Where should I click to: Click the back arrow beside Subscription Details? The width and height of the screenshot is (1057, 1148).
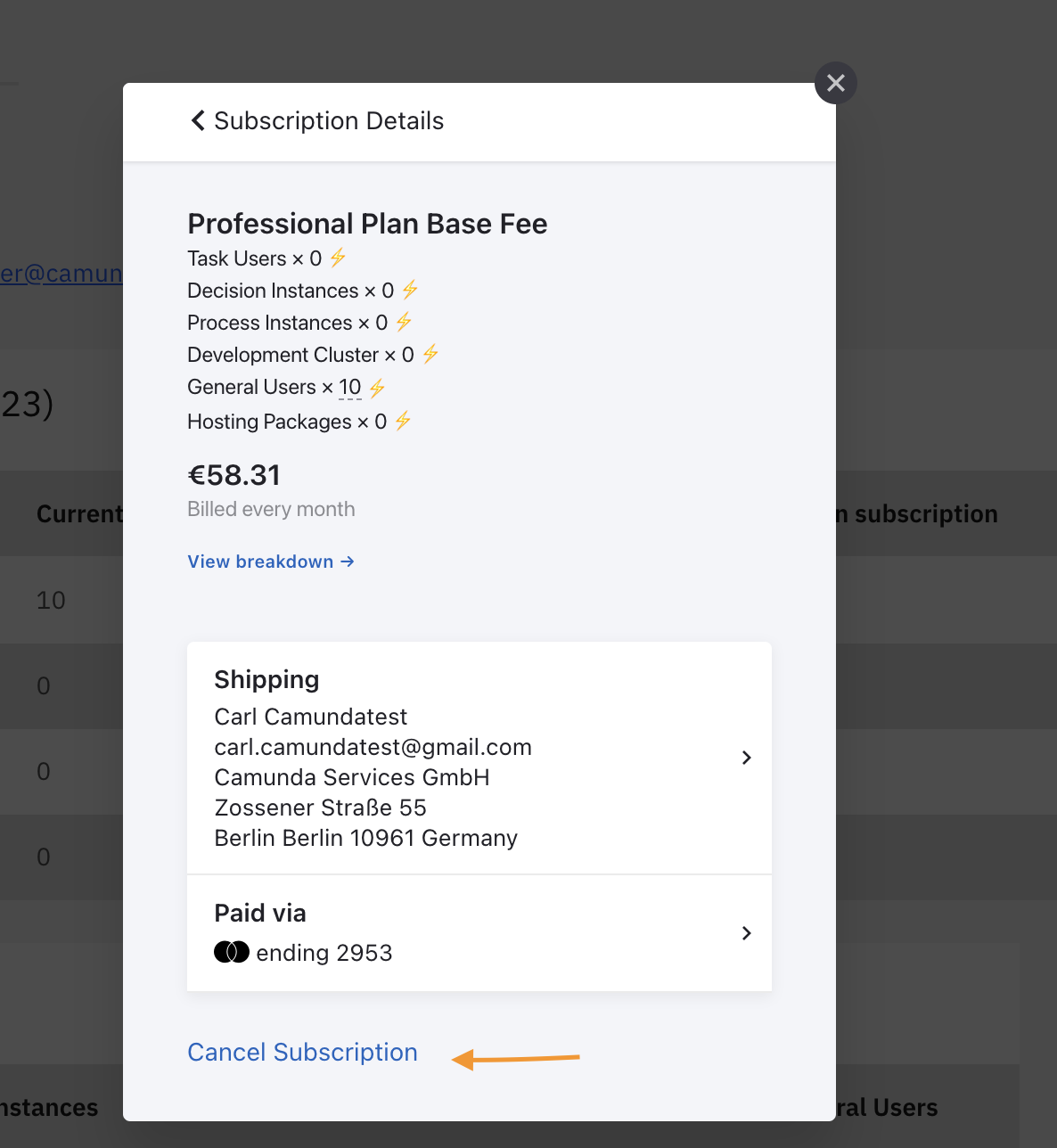pyautogui.click(x=197, y=119)
